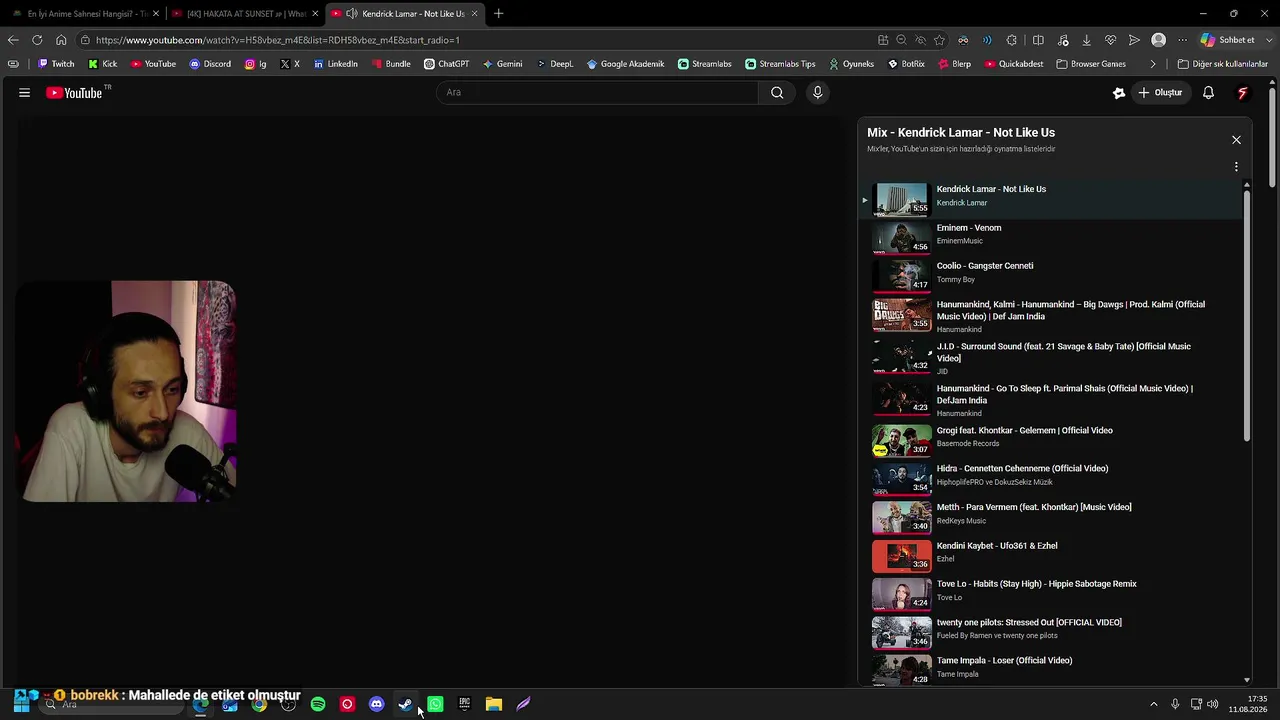This screenshot has width=1280, height=720.
Task: Open Steam from the taskbar
Action: [405, 704]
